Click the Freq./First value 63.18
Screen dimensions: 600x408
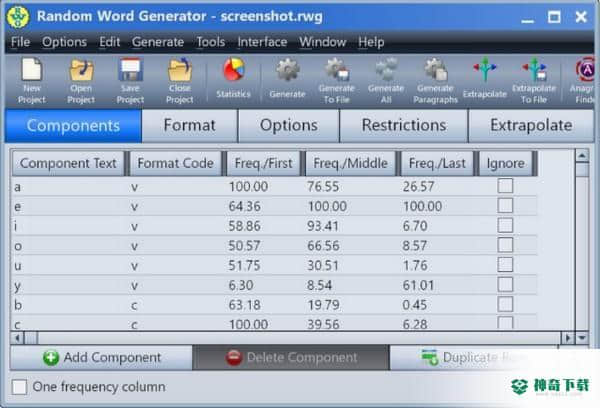coord(245,305)
